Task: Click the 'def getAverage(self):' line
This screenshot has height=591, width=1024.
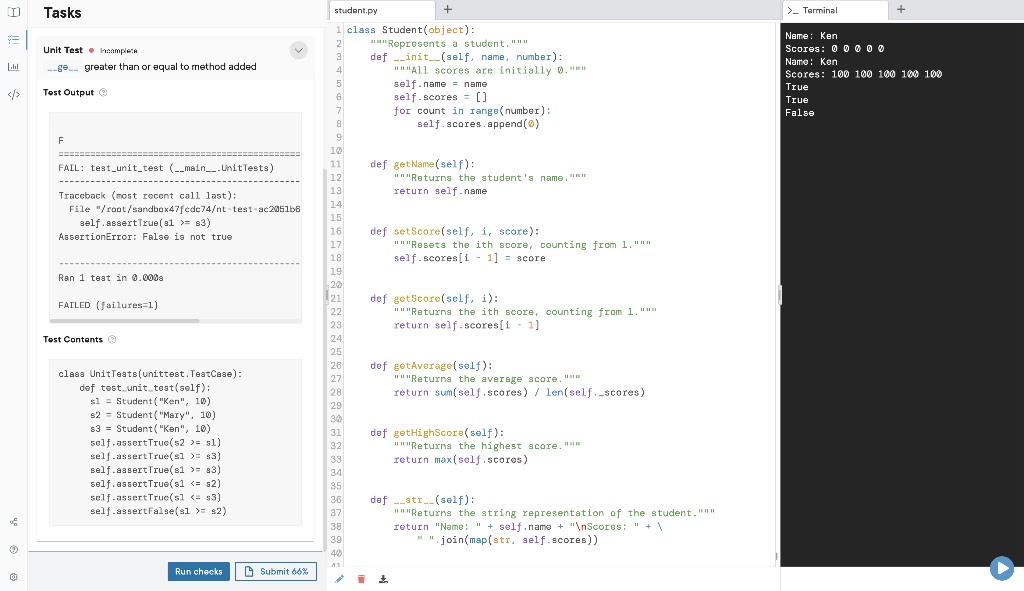Action: click(431, 366)
